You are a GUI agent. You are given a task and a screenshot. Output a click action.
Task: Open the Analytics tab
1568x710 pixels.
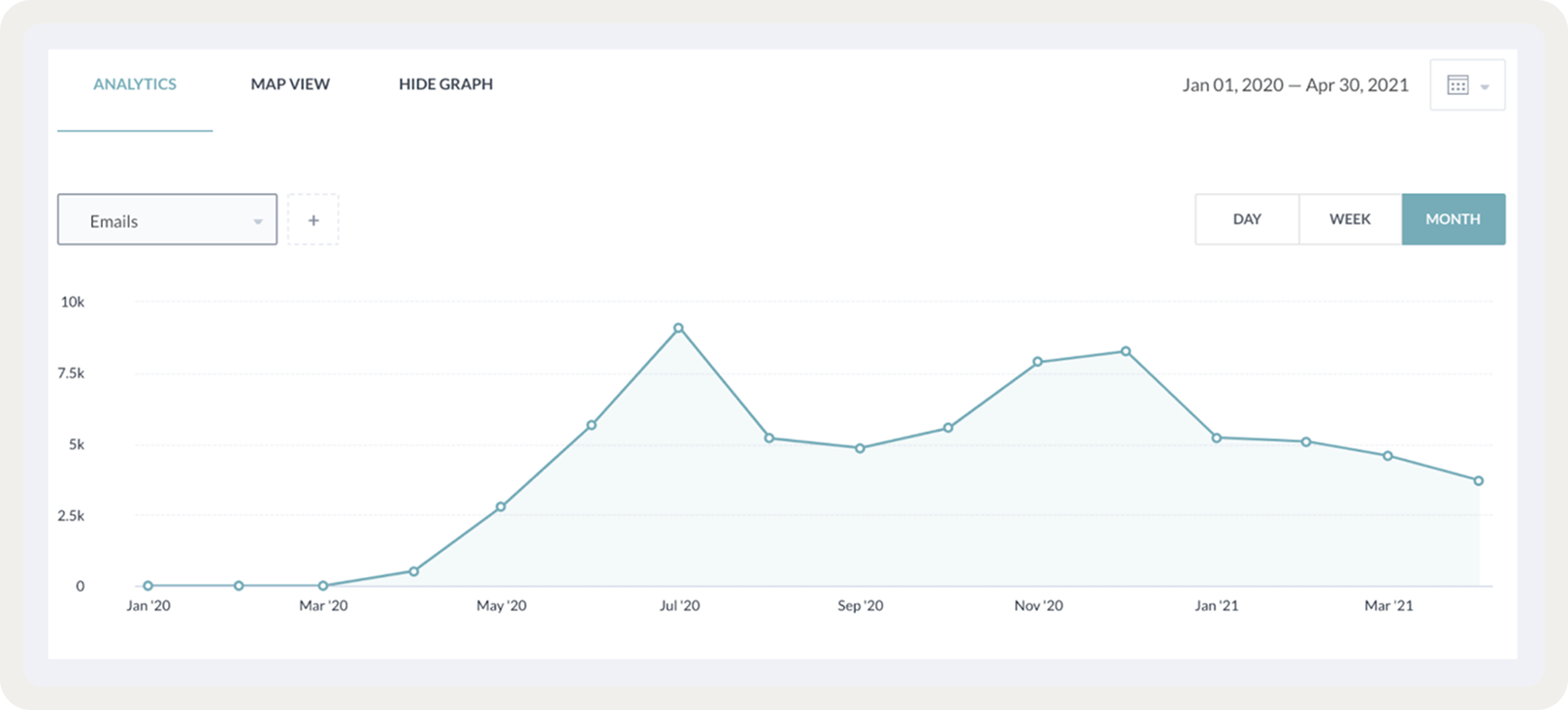[135, 84]
